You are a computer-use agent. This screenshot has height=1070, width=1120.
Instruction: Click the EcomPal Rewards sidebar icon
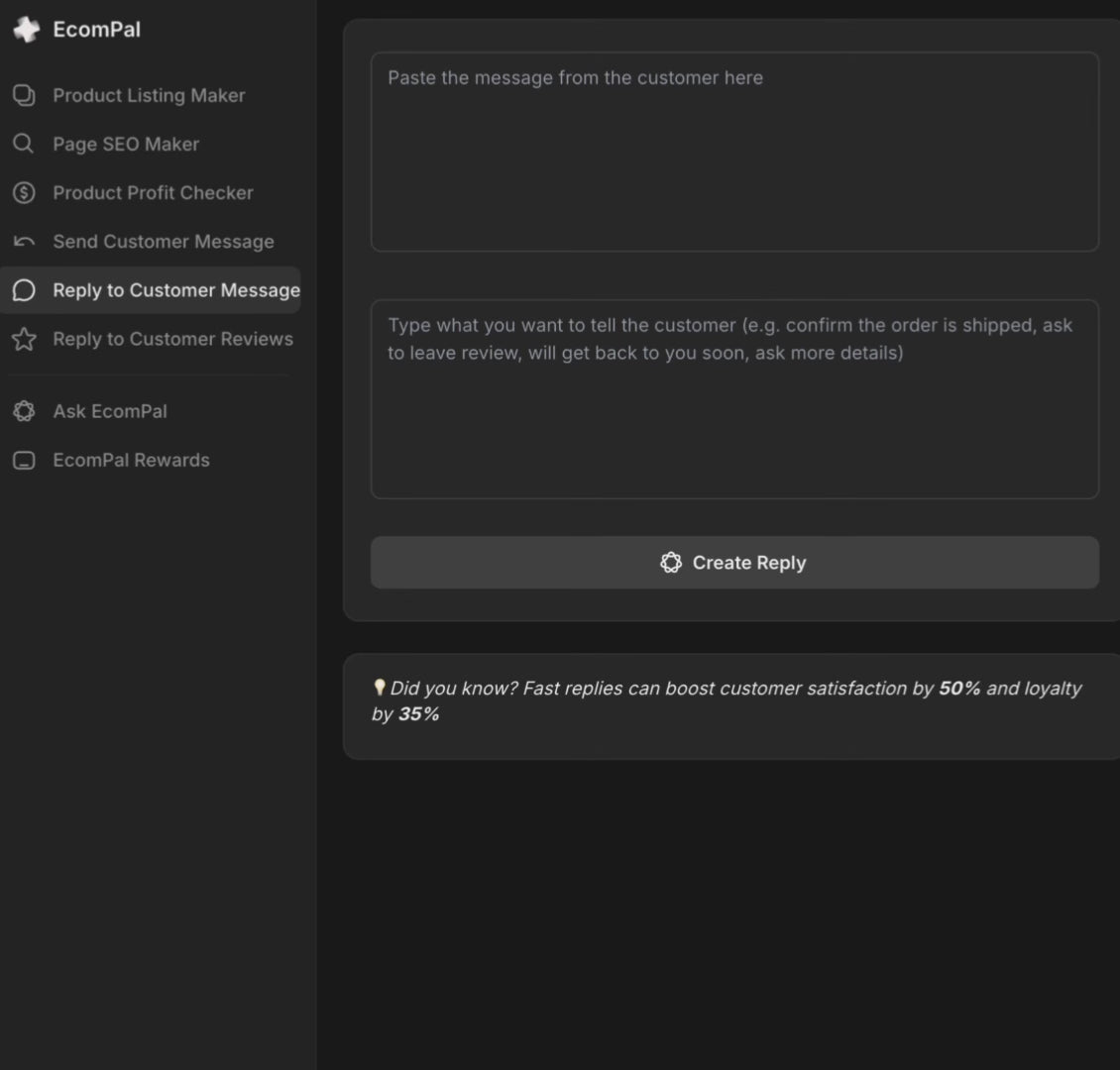click(x=24, y=460)
